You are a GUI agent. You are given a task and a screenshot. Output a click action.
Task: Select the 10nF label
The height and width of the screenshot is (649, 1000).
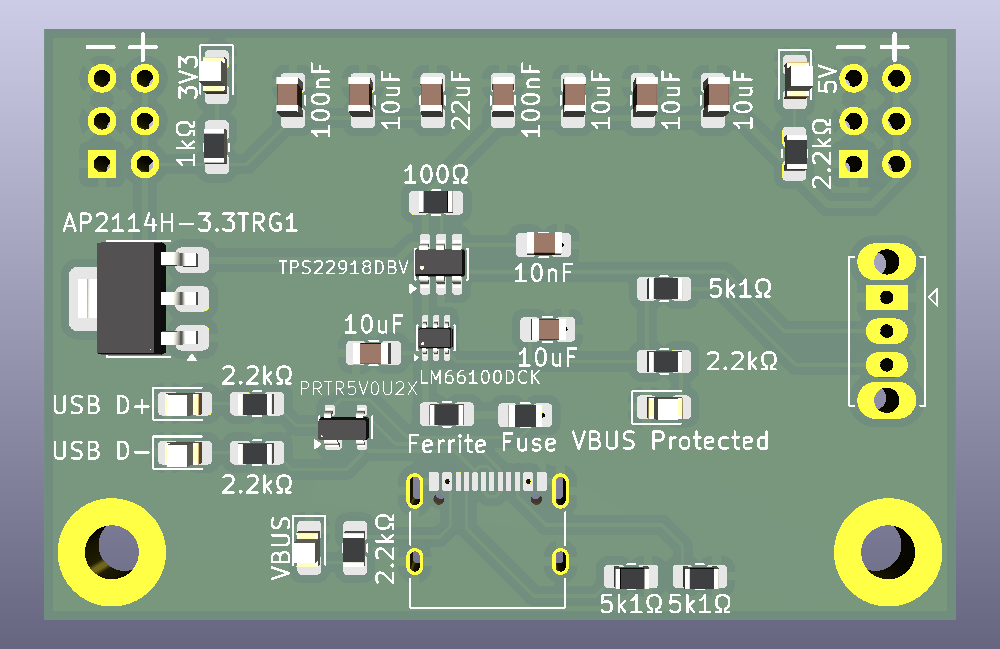click(x=543, y=273)
